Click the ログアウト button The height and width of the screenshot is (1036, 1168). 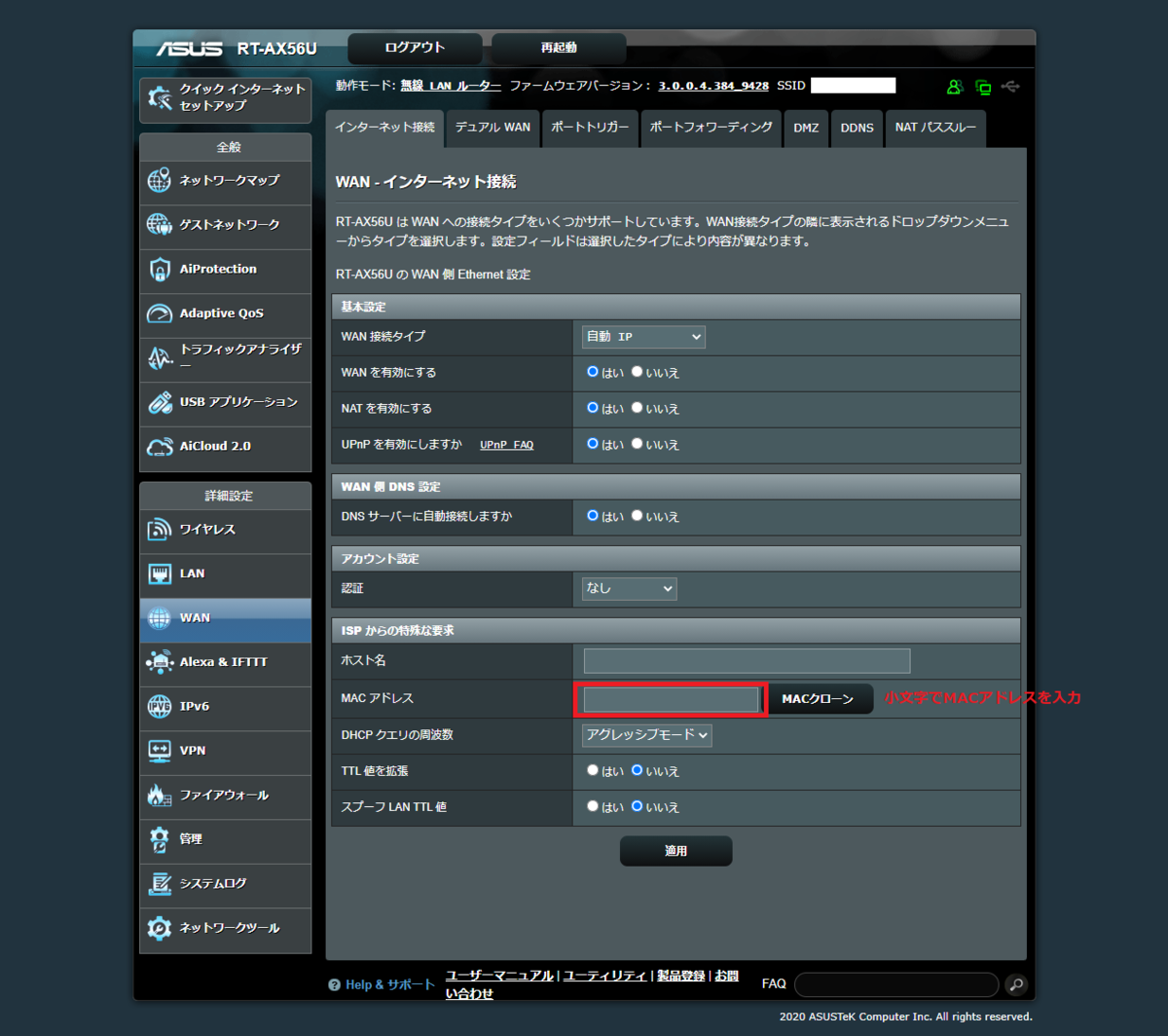tap(415, 48)
